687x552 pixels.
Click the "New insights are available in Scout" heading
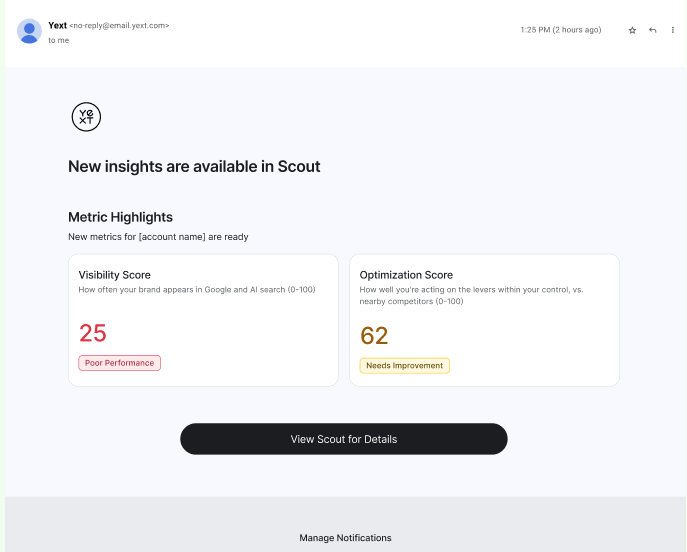pos(194,167)
